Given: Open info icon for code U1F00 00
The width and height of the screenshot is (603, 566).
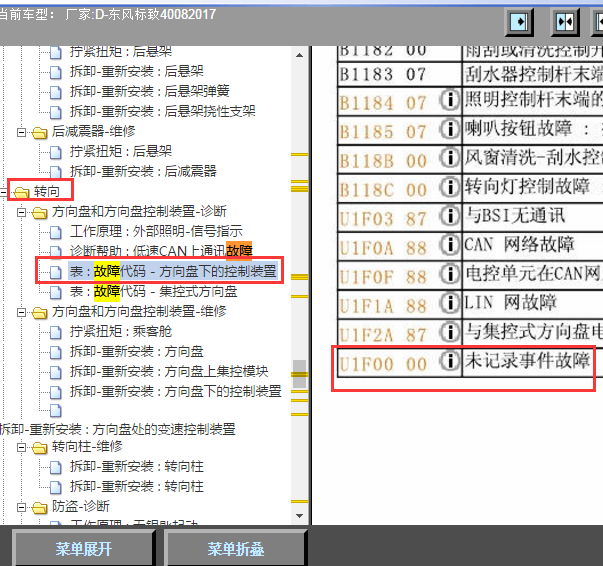Looking at the screenshot, I should point(450,361).
